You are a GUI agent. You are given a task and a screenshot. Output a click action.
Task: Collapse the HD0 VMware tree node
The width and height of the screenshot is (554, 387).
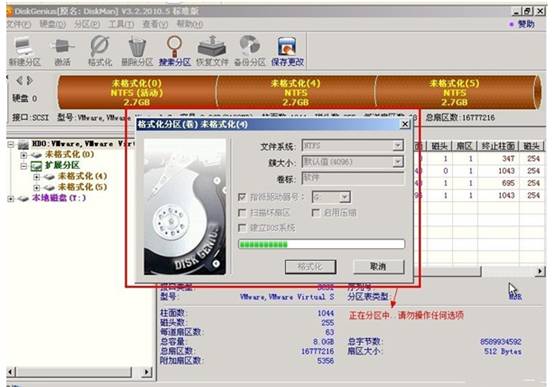coord(11,145)
